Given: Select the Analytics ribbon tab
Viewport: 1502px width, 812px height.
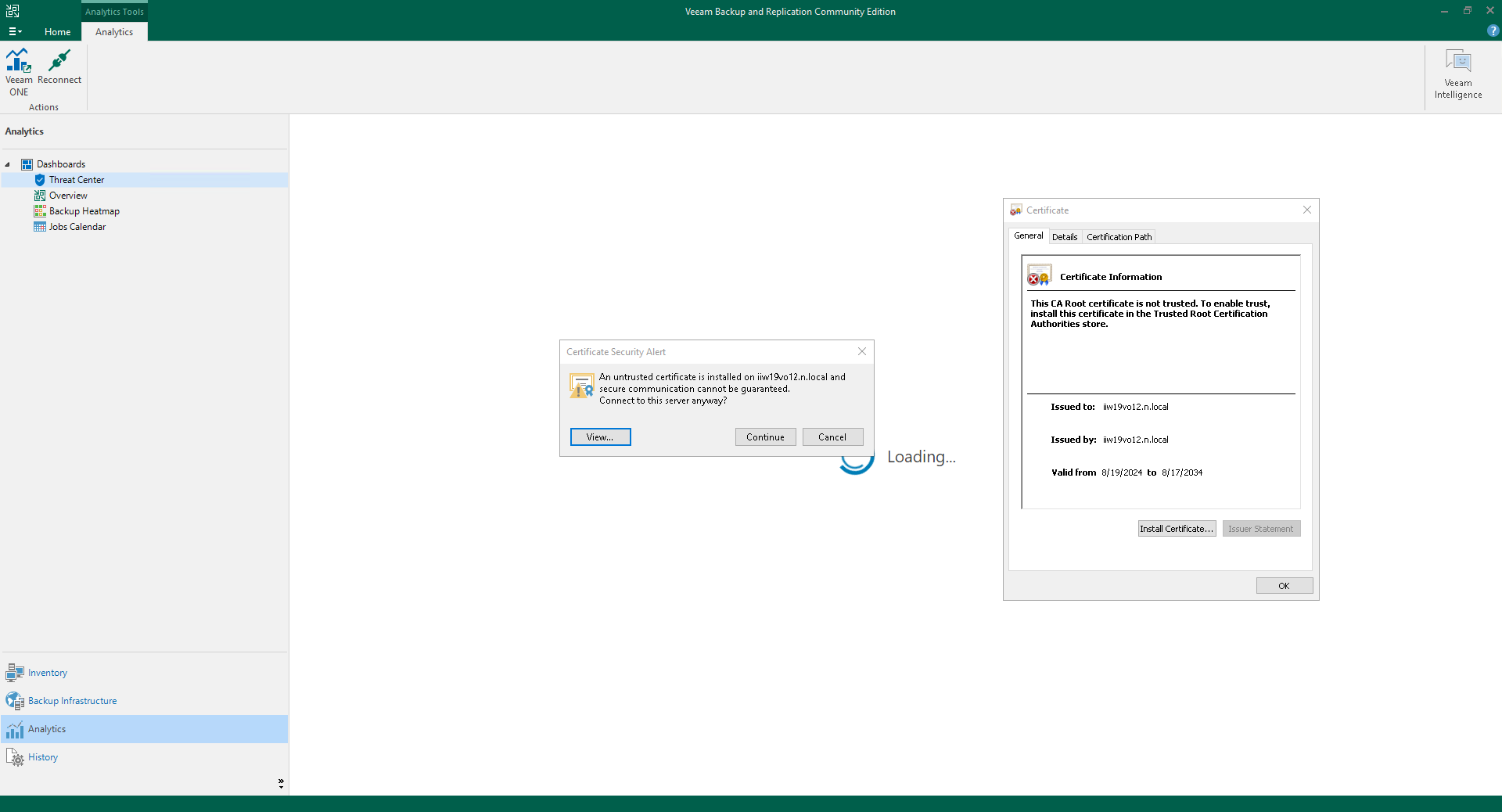Looking at the screenshot, I should 114,32.
